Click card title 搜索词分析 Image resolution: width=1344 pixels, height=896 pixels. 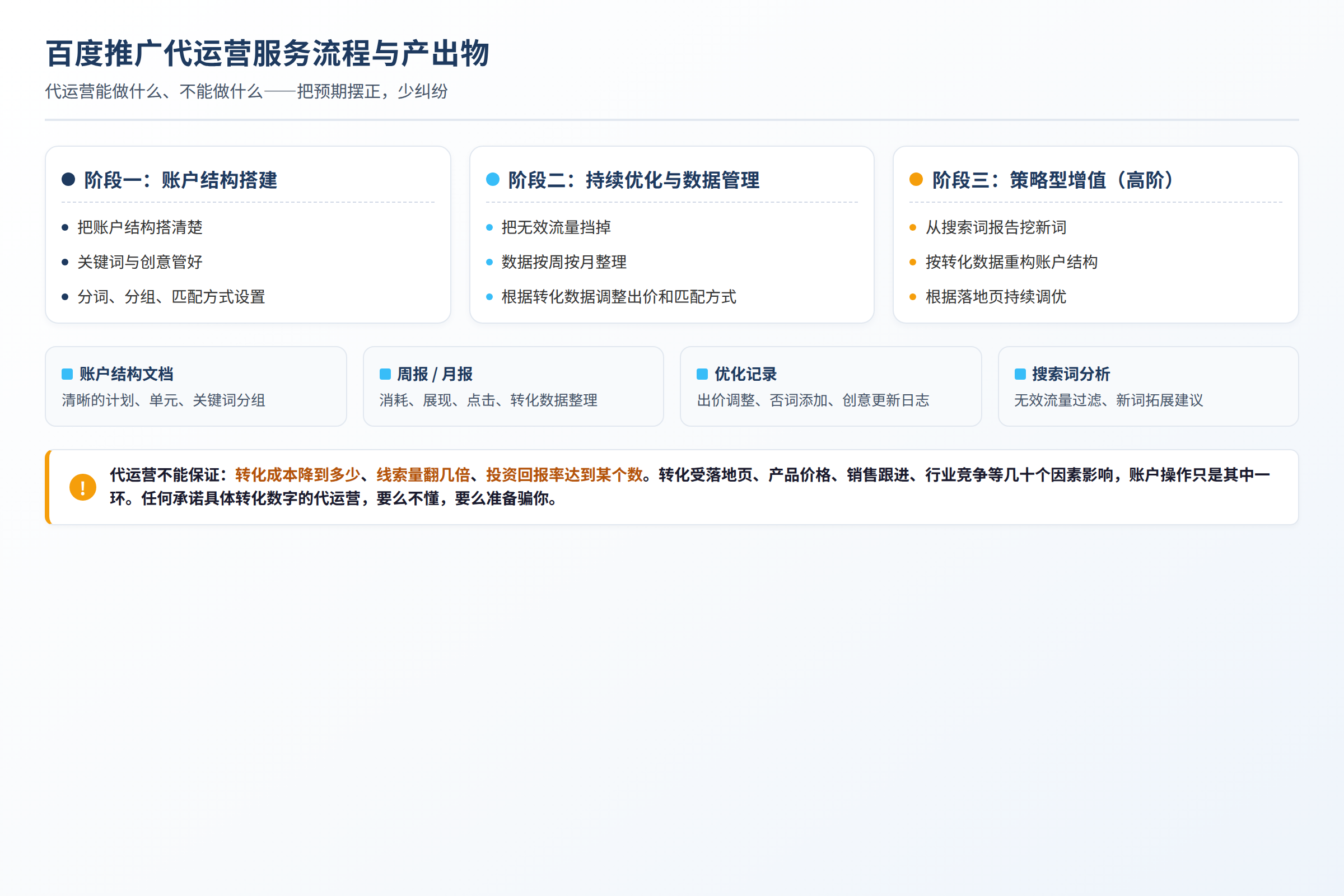pyautogui.click(x=1071, y=374)
